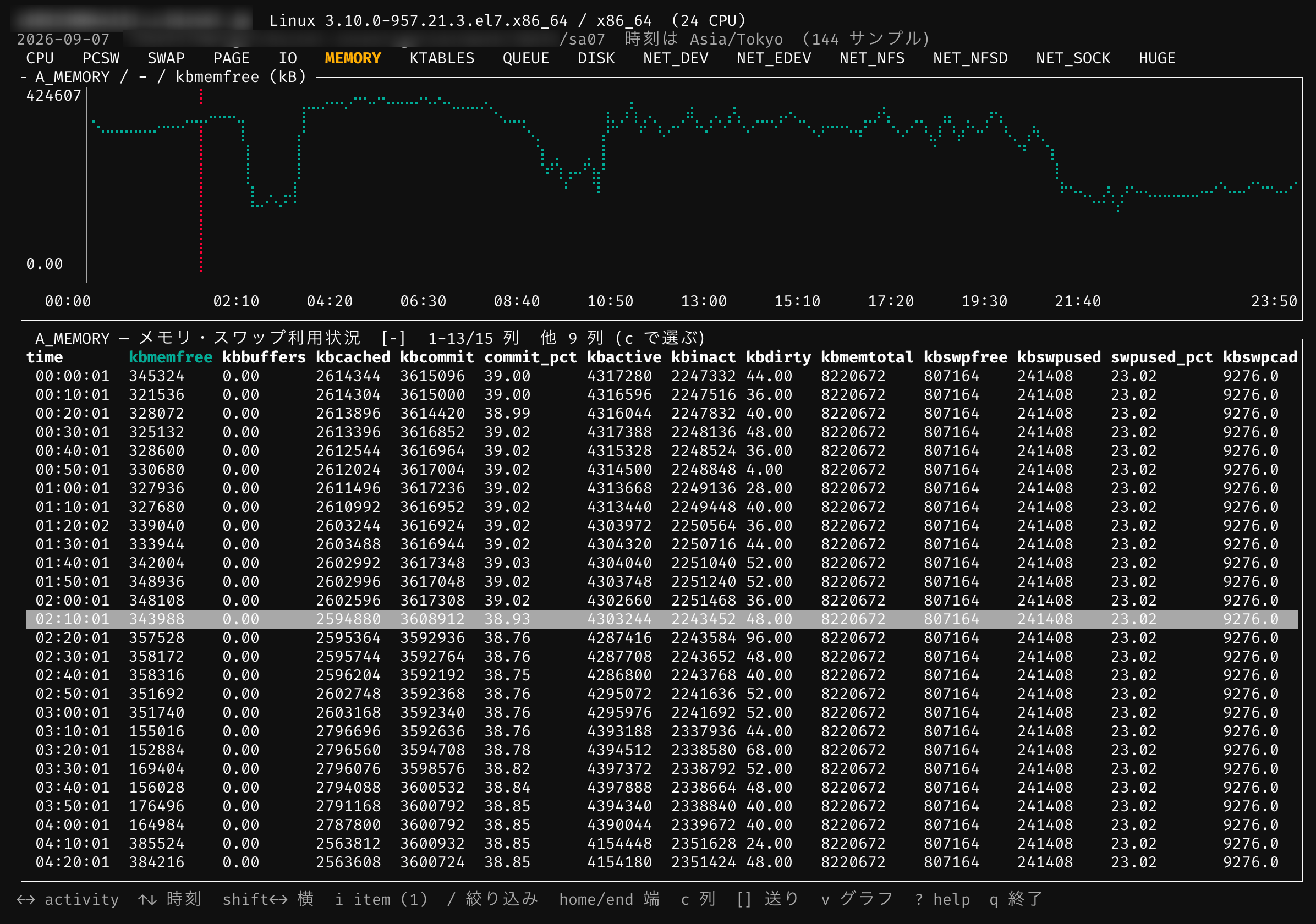
Task: Click the 424607 graph maximum value label
Action: (54, 96)
